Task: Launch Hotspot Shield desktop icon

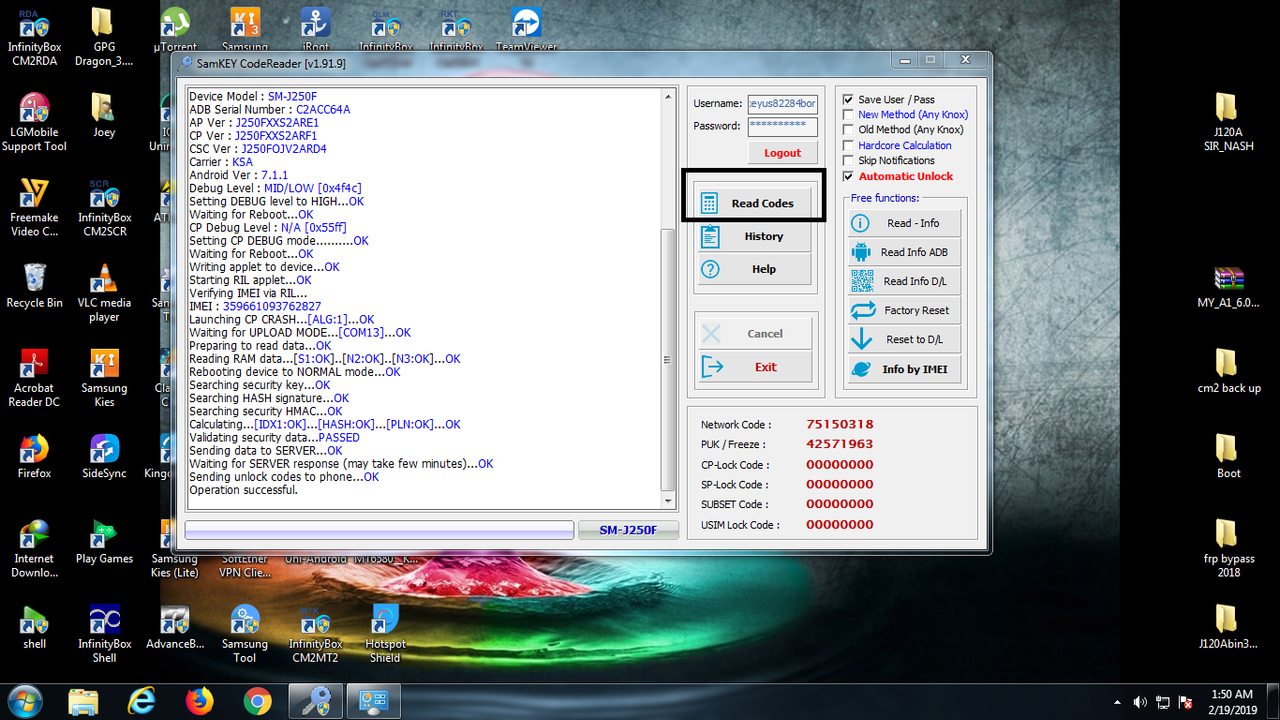Action: coord(385,634)
